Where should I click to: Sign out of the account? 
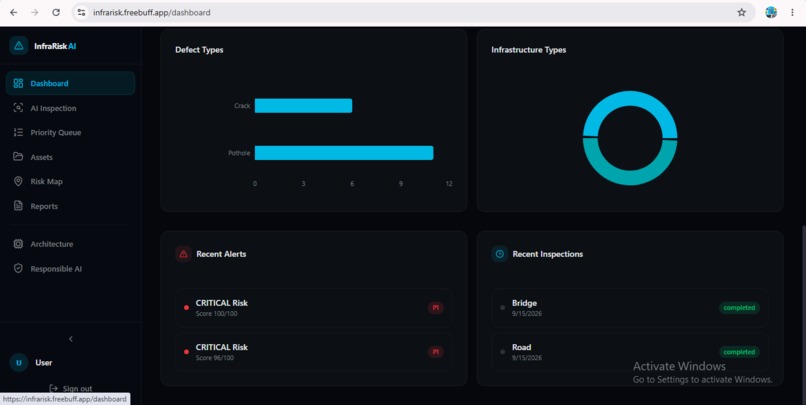(x=70, y=389)
